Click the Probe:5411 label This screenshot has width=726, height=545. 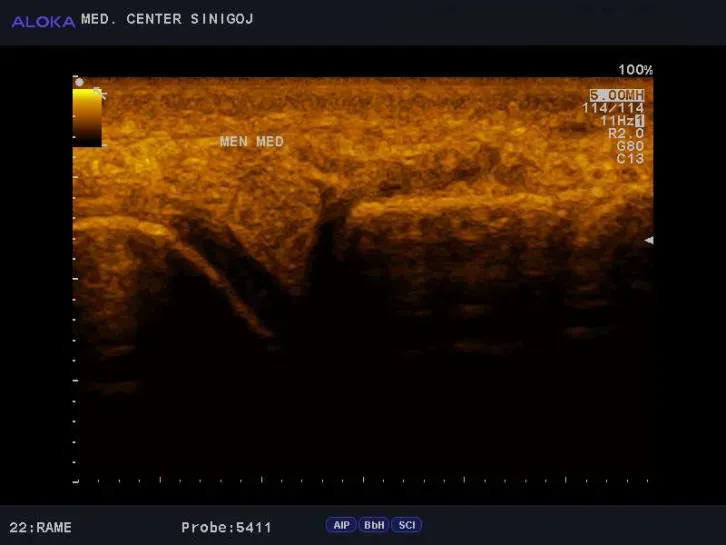226,527
